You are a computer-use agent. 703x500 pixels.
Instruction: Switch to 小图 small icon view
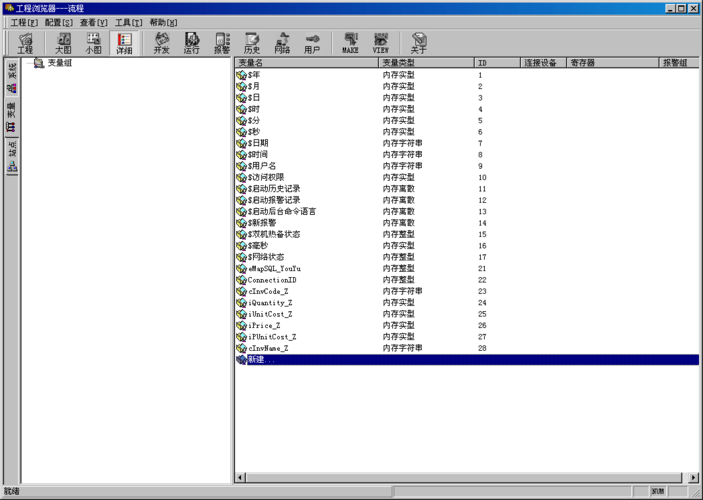(x=92, y=42)
